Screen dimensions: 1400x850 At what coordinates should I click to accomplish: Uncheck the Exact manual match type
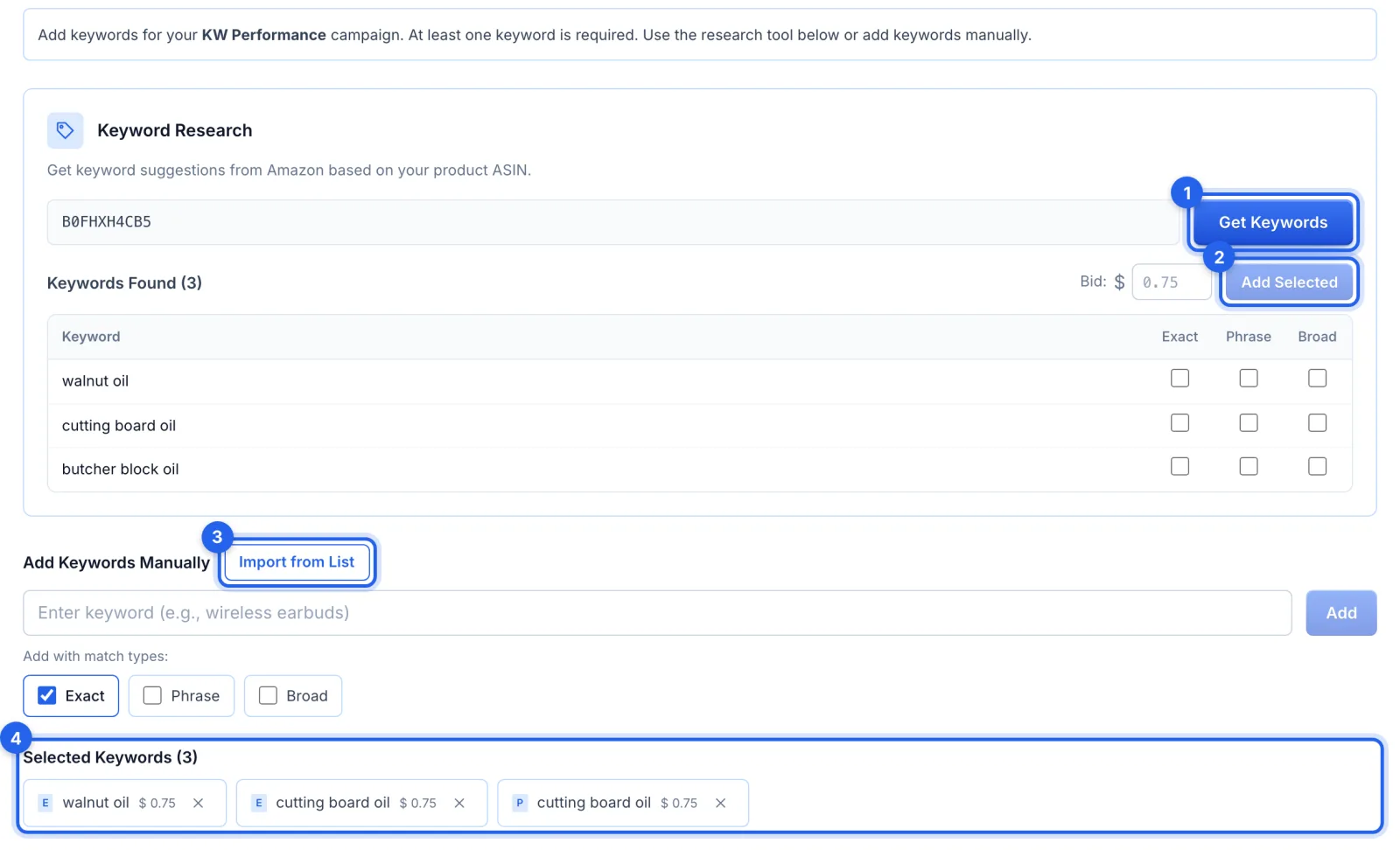[47, 695]
